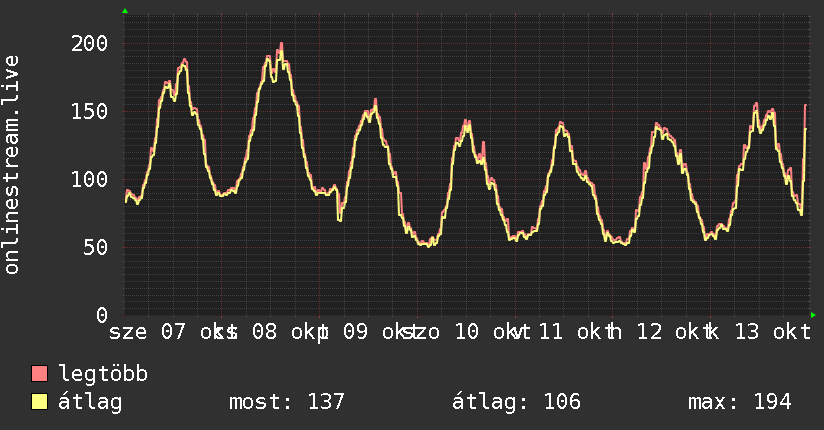This screenshot has width=824, height=430.
Task: Click the x-axis date label '08 okt'
Action: [x=291, y=332]
